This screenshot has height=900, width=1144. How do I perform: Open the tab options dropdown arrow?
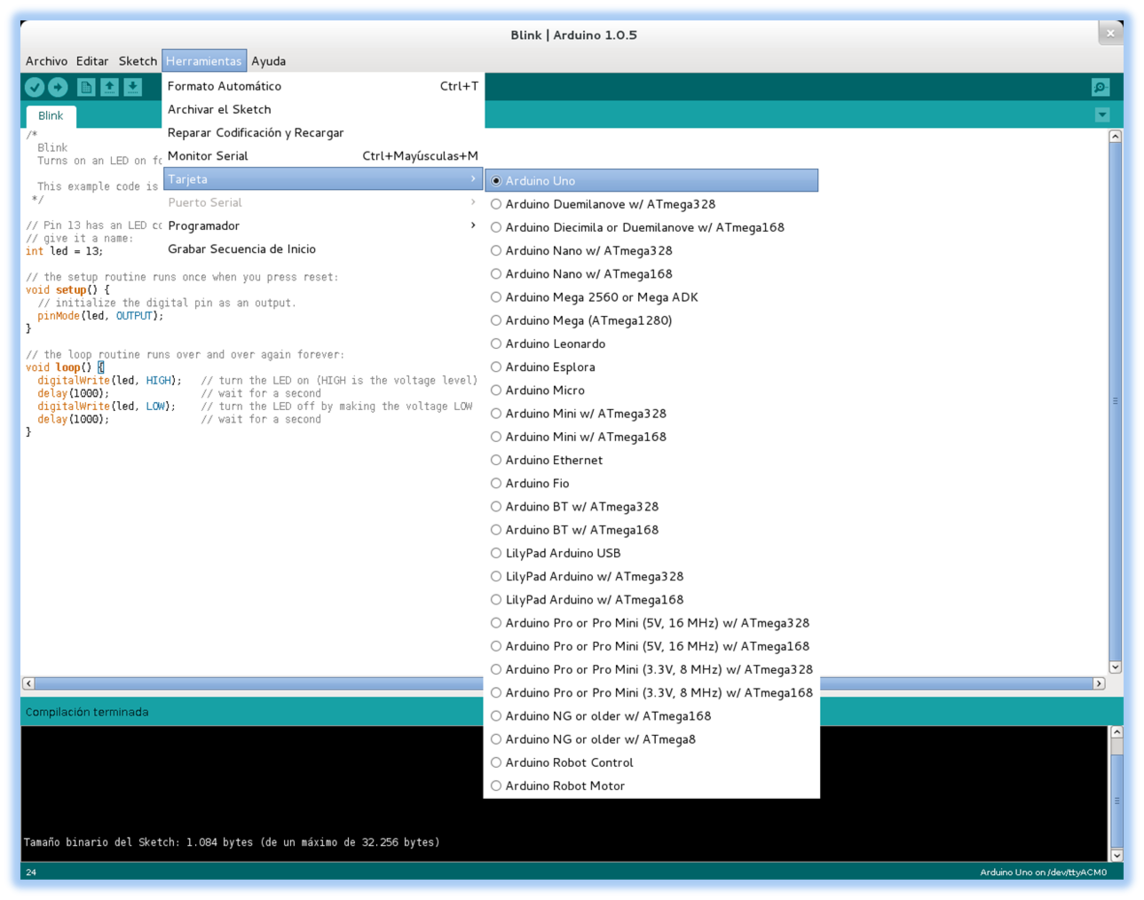coord(1102,115)
